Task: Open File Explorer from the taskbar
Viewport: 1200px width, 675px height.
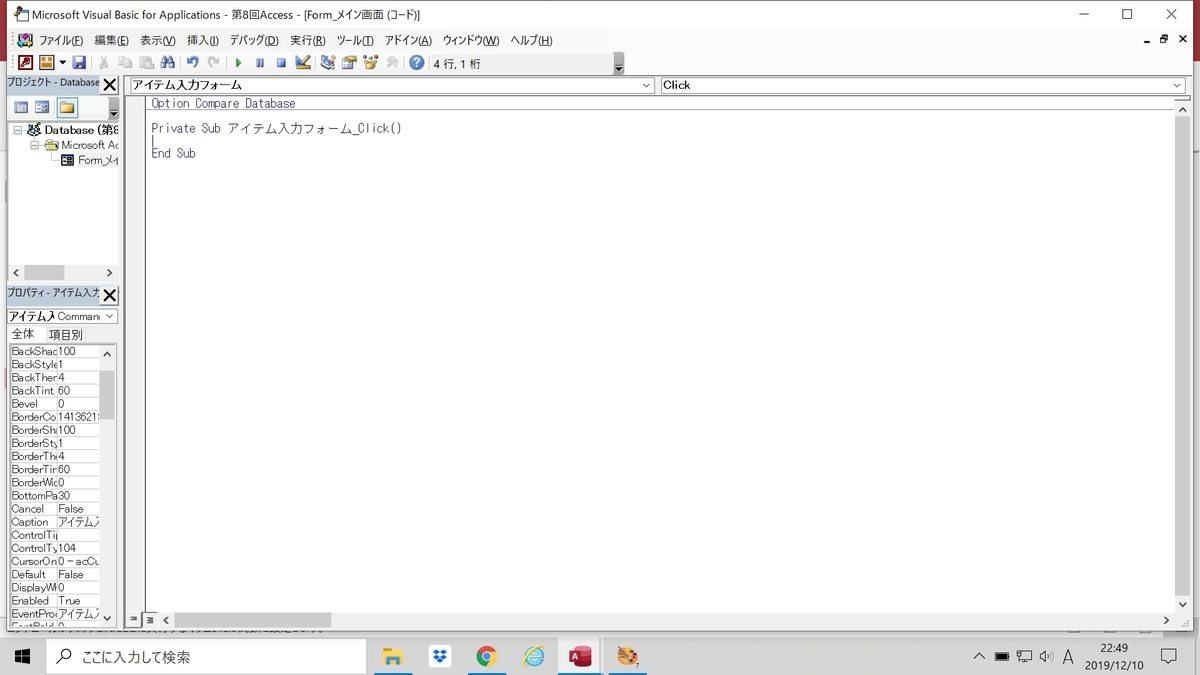Action: (x=392, y=656)
